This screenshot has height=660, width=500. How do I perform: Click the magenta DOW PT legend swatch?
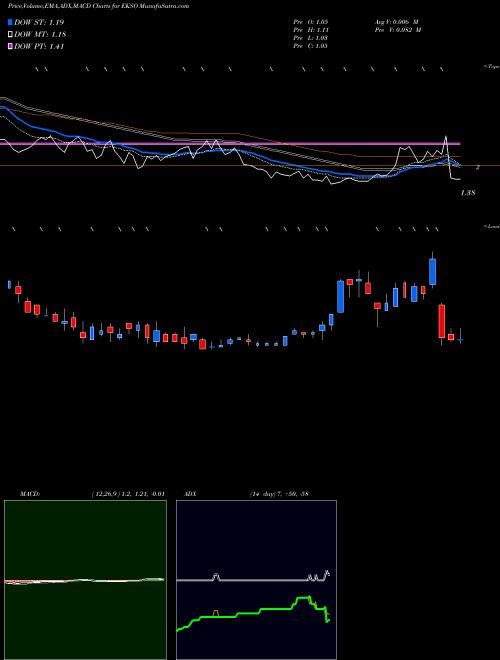click(10, 47)
